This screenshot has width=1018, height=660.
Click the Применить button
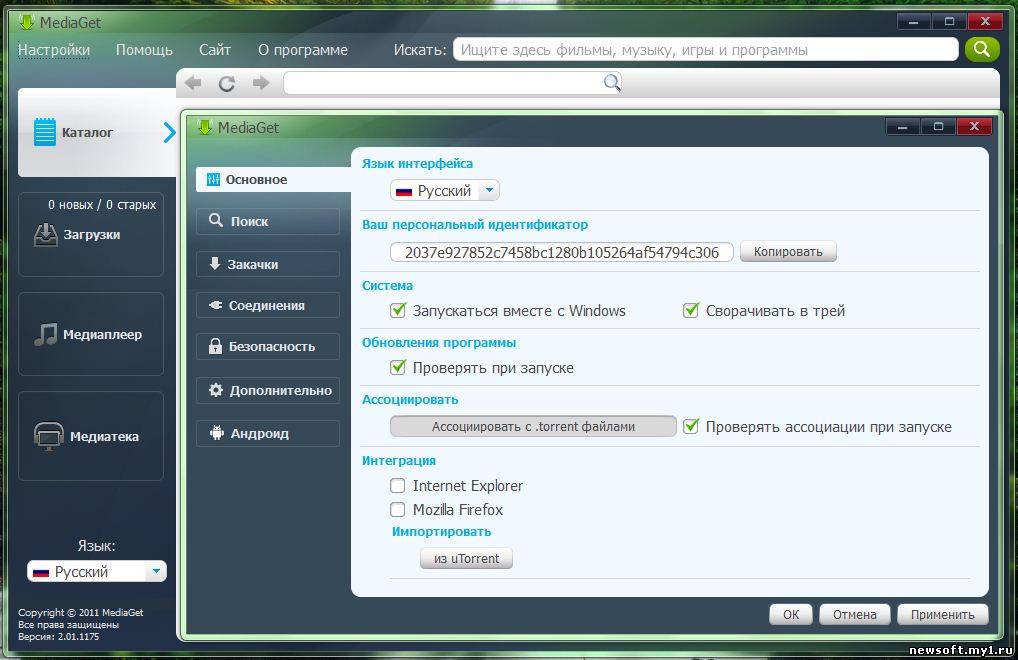coord(942,615)
